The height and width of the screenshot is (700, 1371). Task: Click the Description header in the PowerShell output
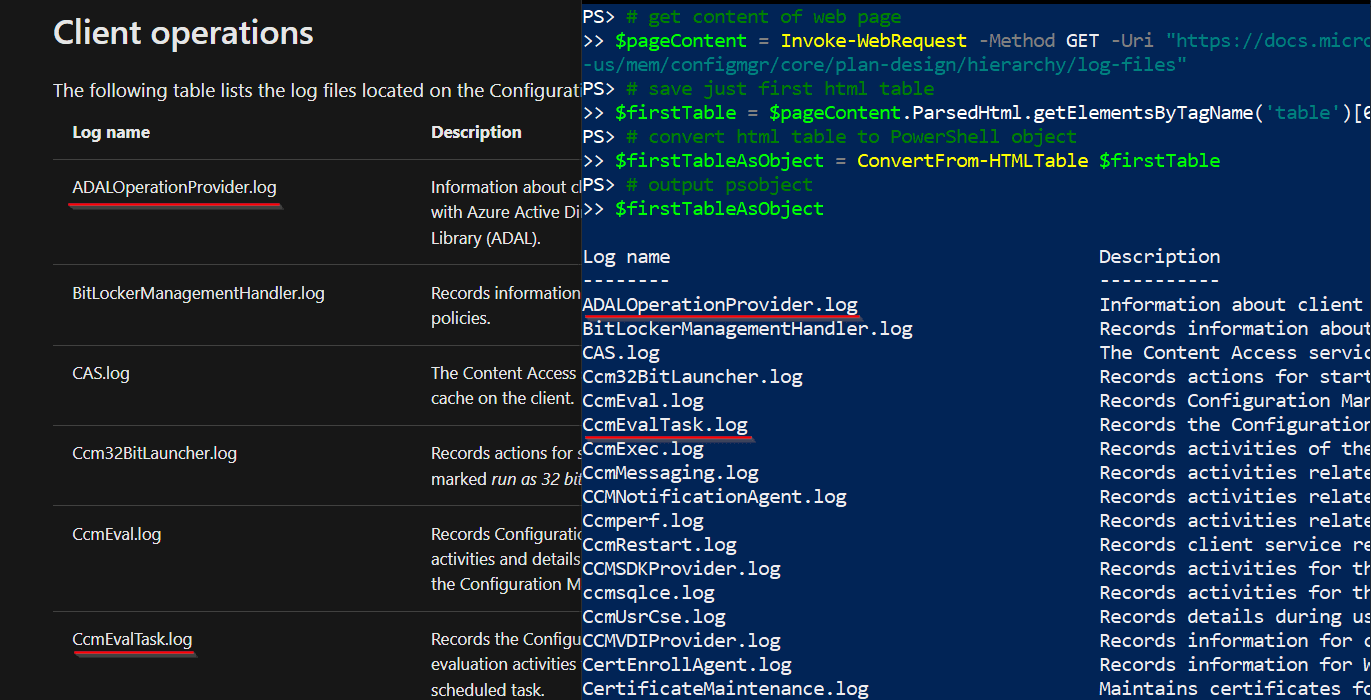(x=1159, y=257)
